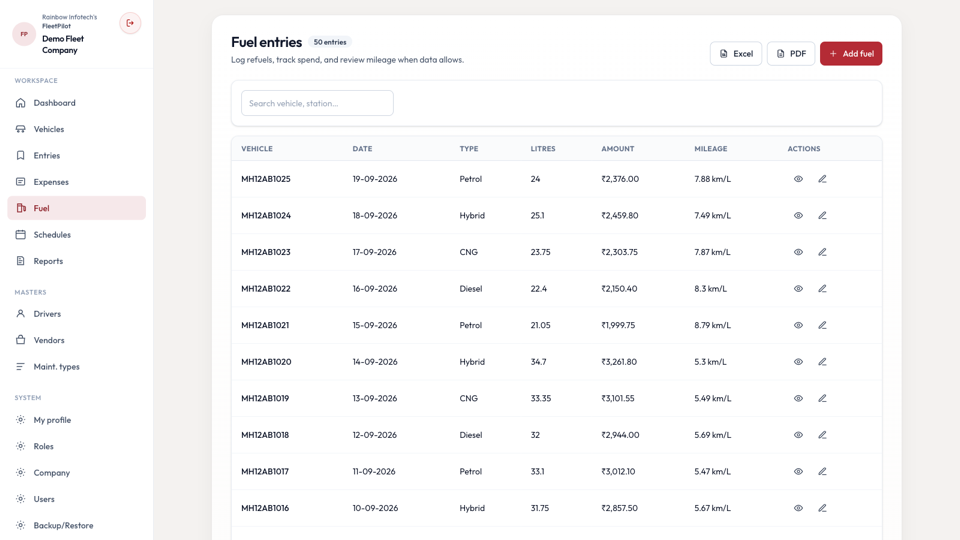Edit the fuel entry for MH12AB1018
The height and width of the screenshot is (540, 960).
click(x=822, y=435)
